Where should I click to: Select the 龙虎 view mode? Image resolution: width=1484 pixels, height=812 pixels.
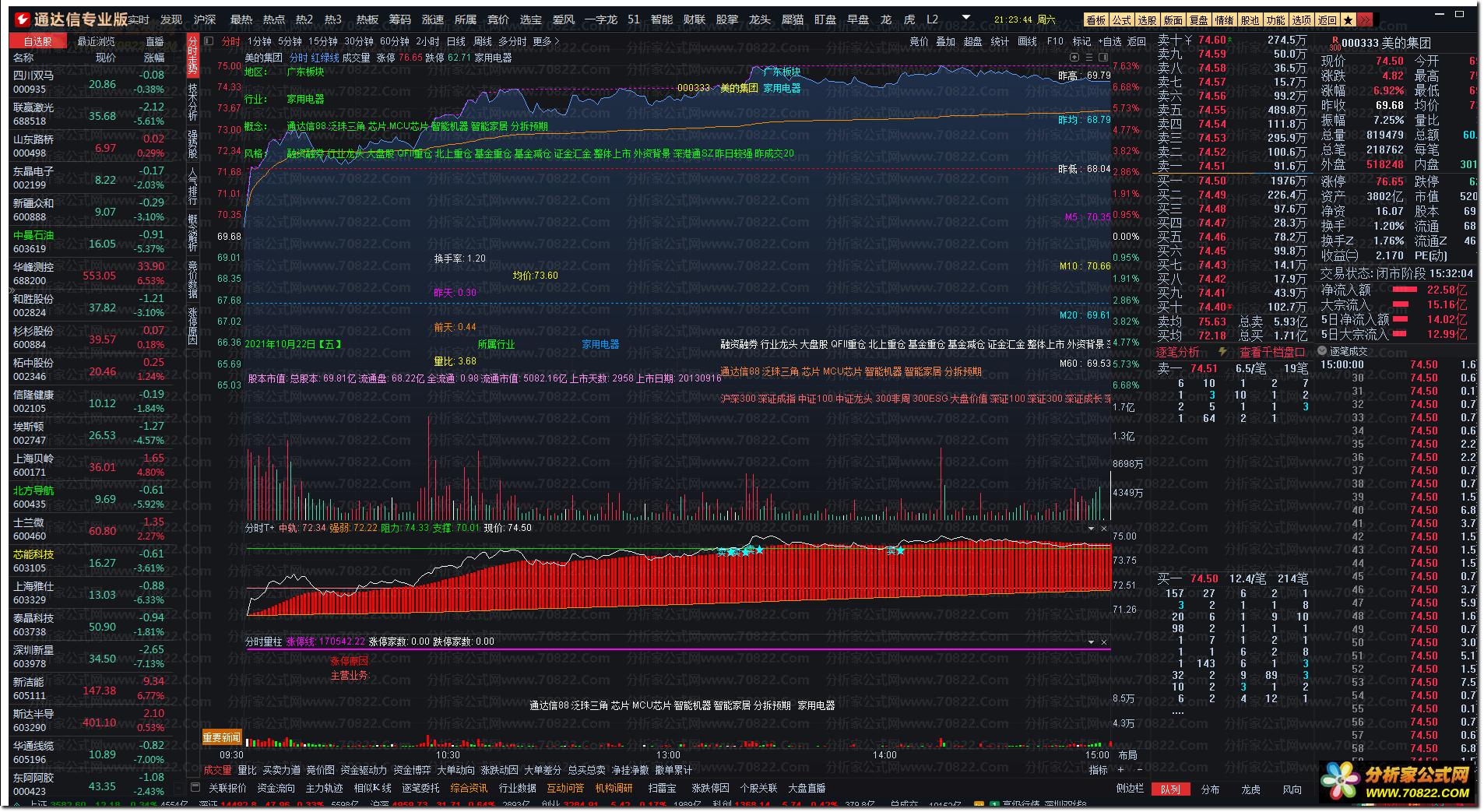[1250, 789]
